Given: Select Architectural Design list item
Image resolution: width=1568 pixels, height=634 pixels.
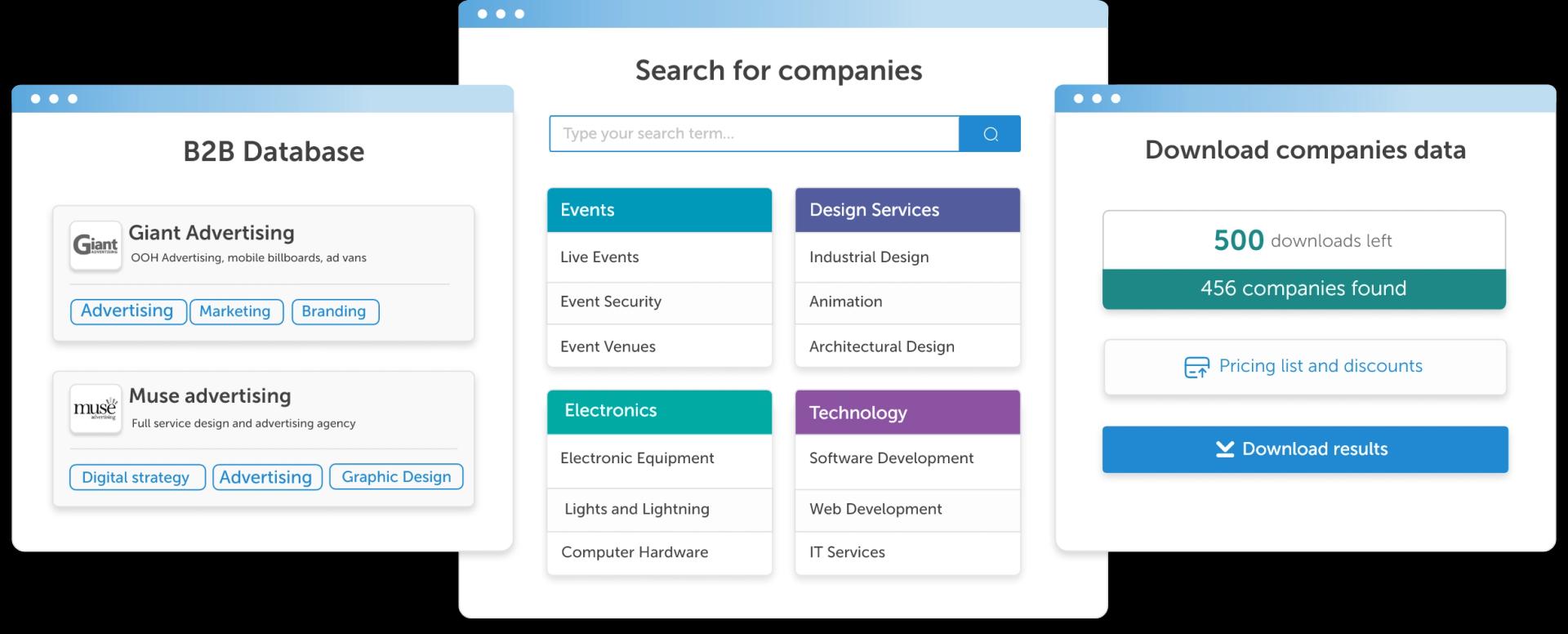Looking at the screenshot, I should 907,346.
